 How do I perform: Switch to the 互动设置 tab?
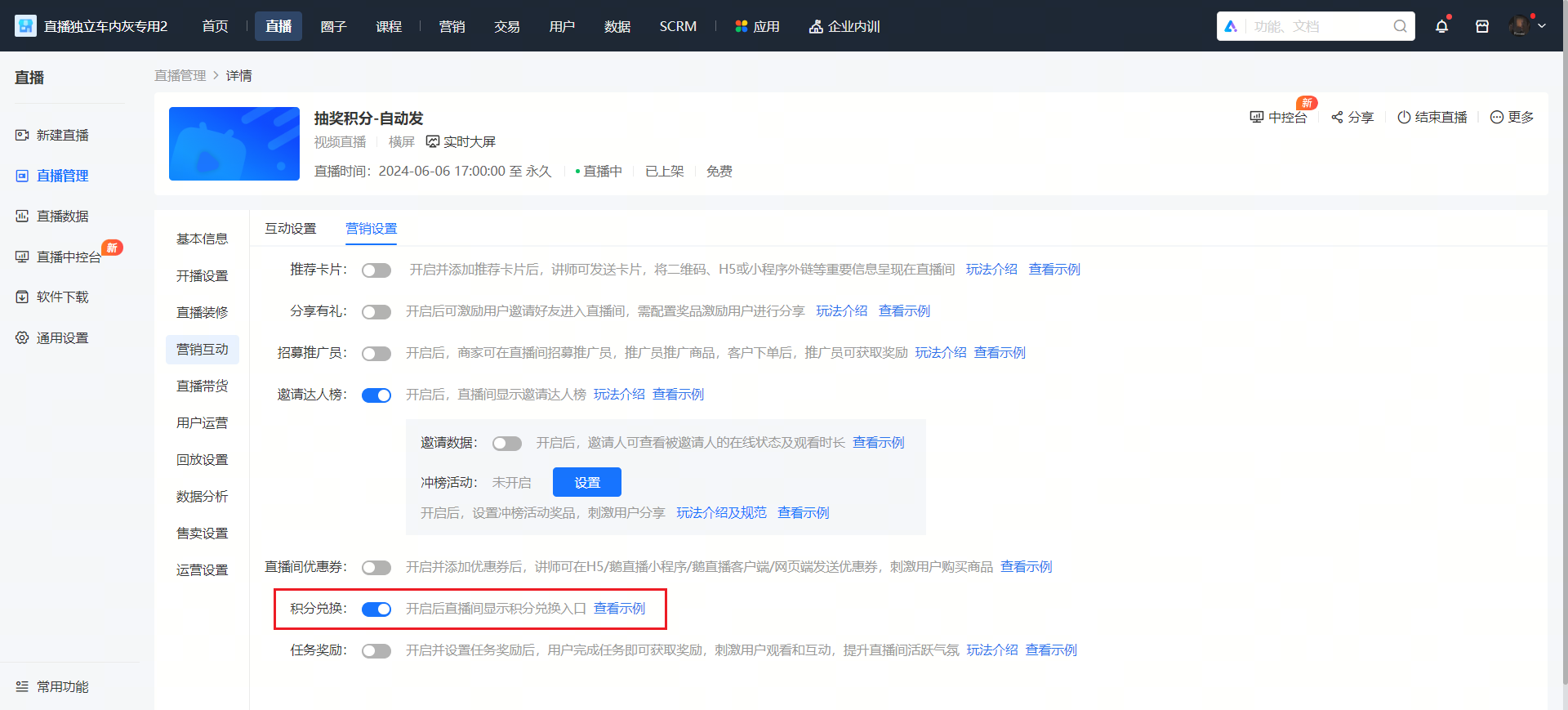[x=290, y=228]
